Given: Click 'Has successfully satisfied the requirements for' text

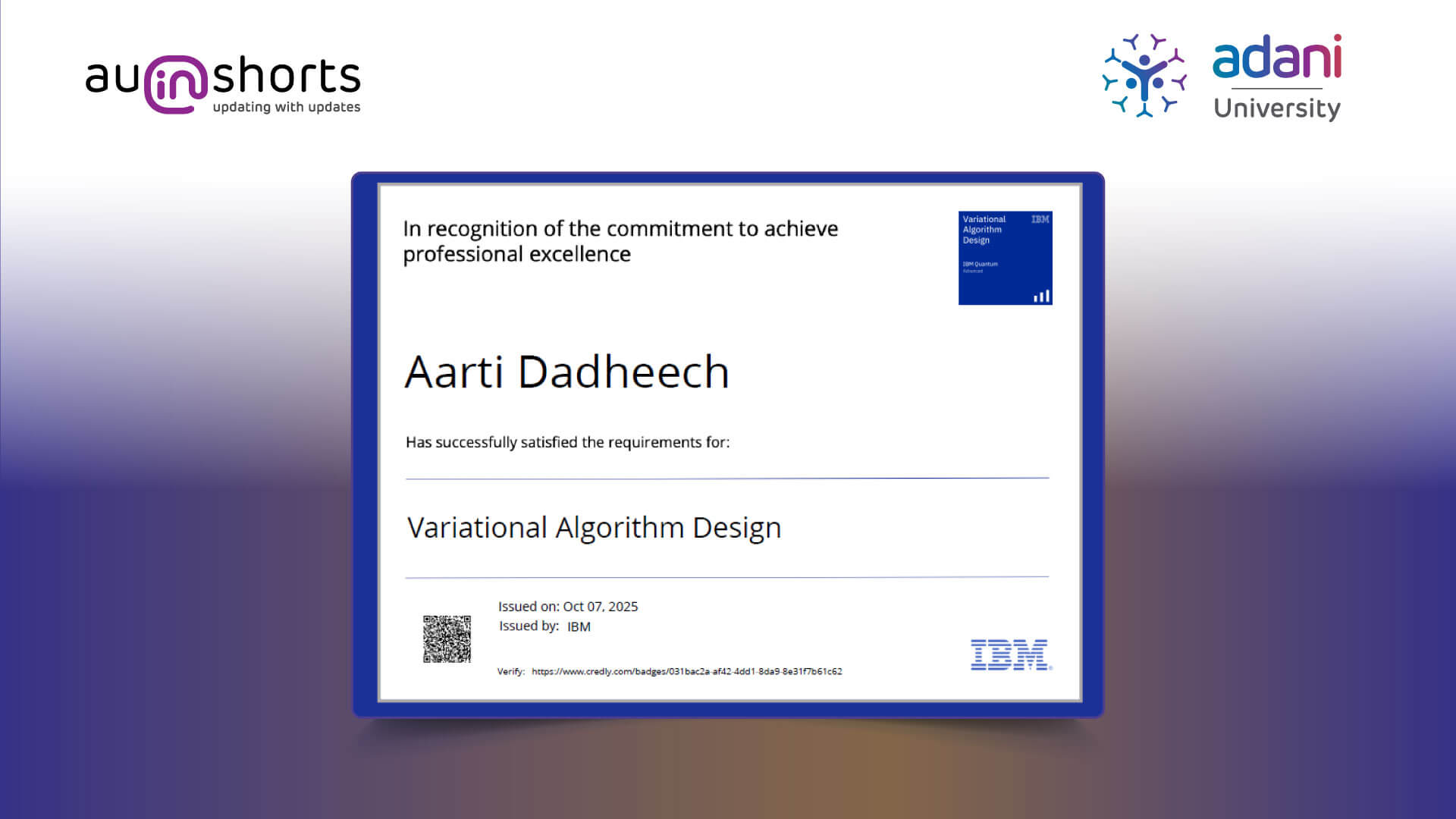Looking at the screenshot, I should (567, 442).
